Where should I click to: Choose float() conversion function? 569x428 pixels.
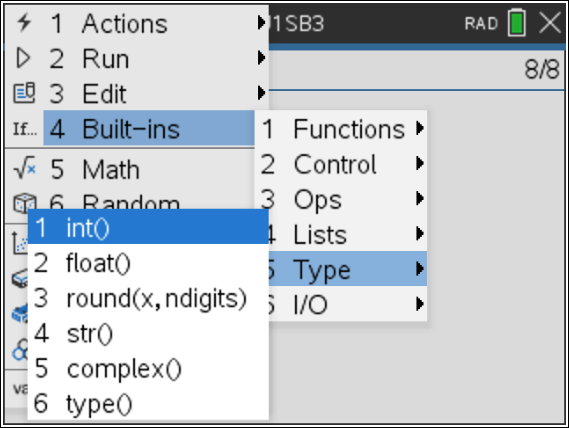click(x=148, y=263)
